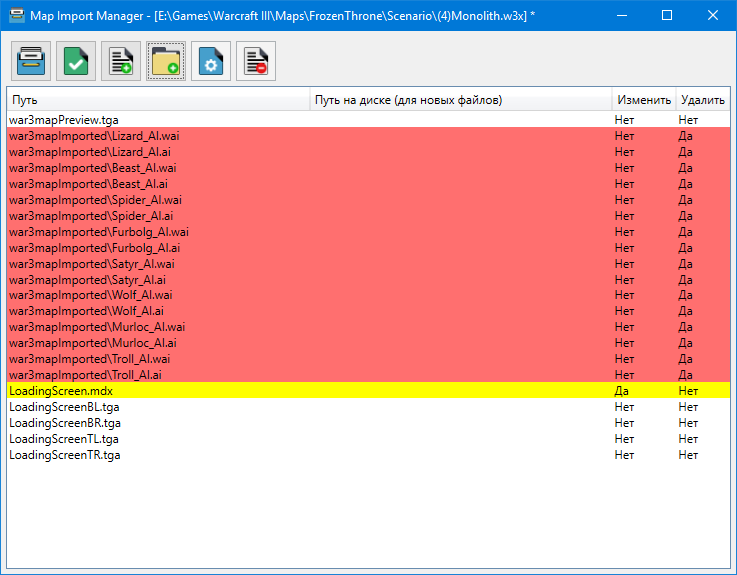Select the war3mapPreview.tga row
Screen dimensions: 737x575
click(x=368, y=120)
